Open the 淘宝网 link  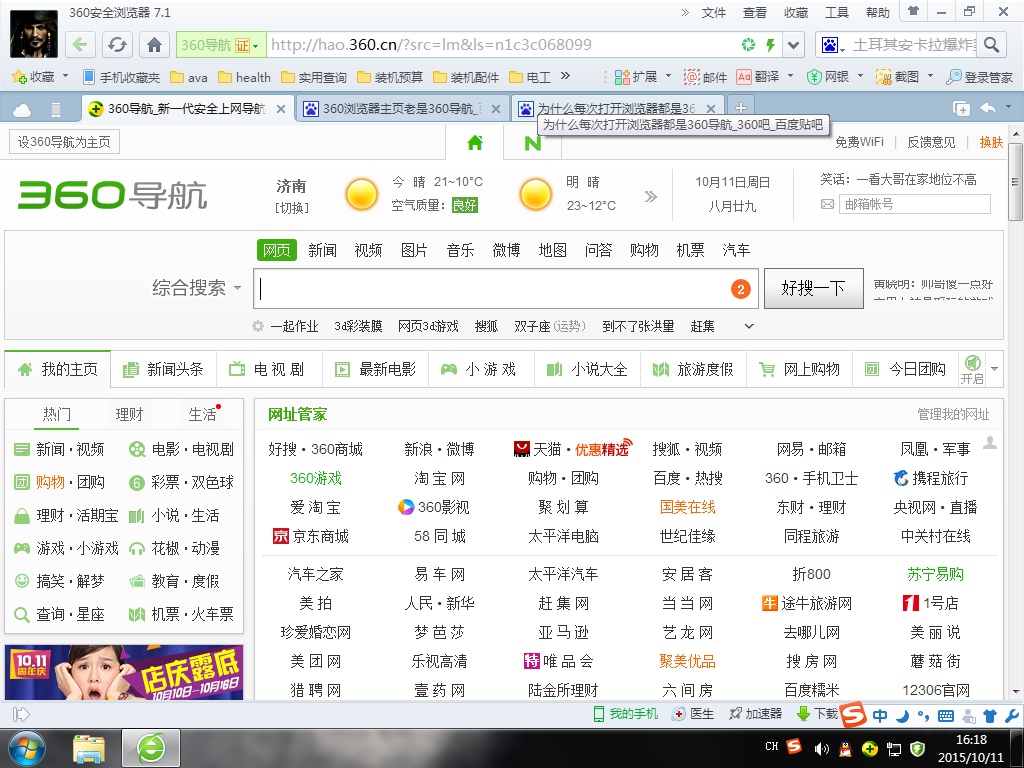[x=440, y=479]
